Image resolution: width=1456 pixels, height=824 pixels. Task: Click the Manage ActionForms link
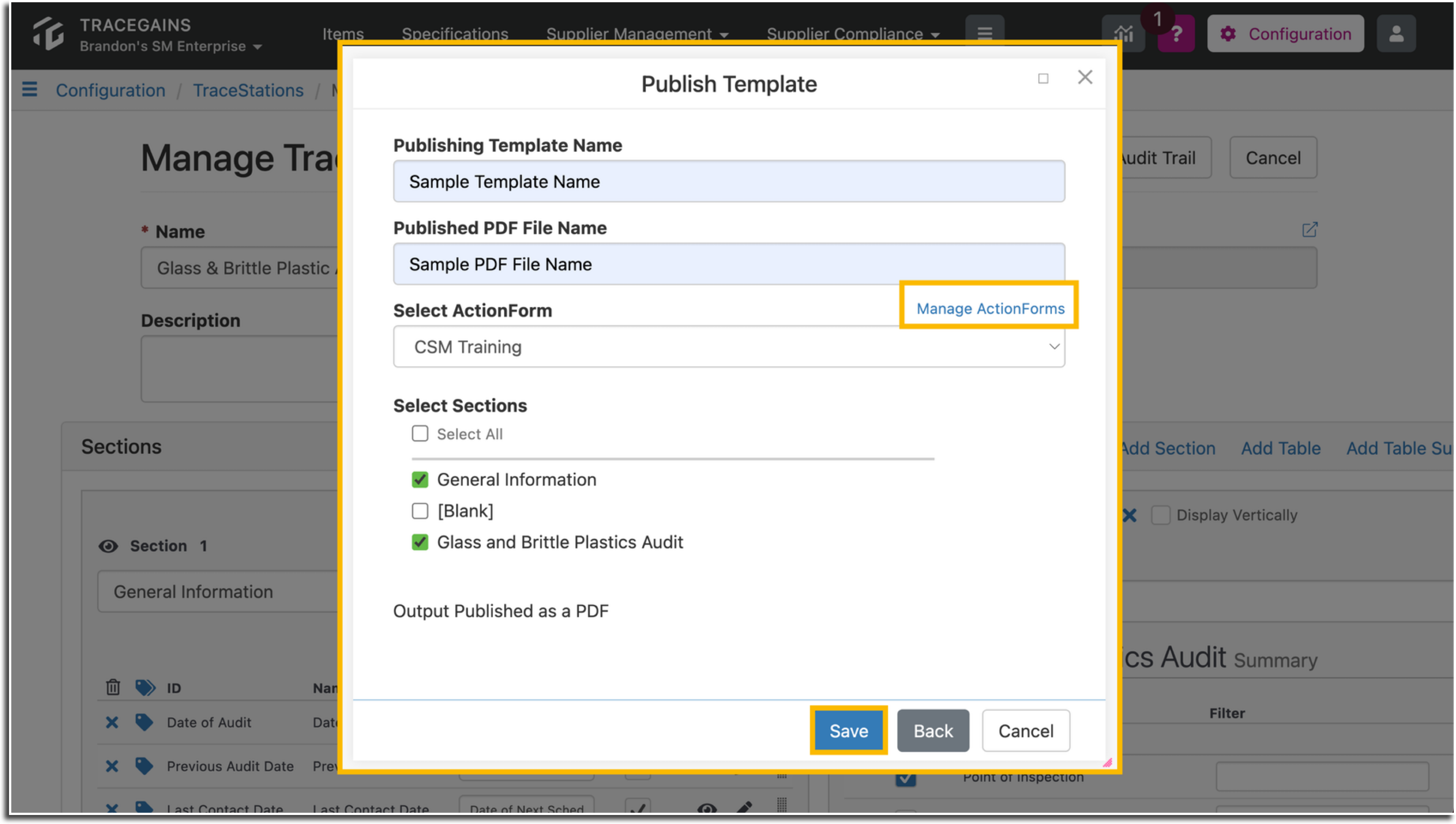coord(990,308)
